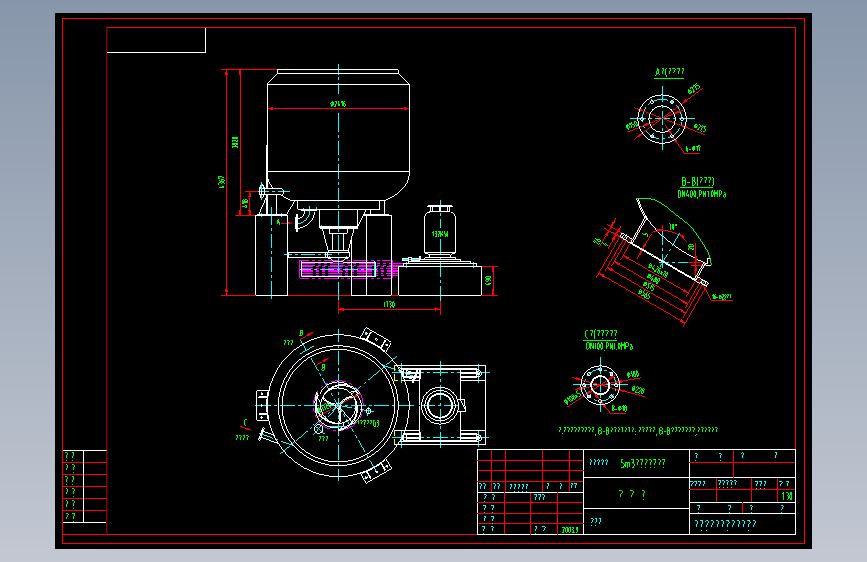Select the Φ2416 tank diameter dimension

[338, 104]
